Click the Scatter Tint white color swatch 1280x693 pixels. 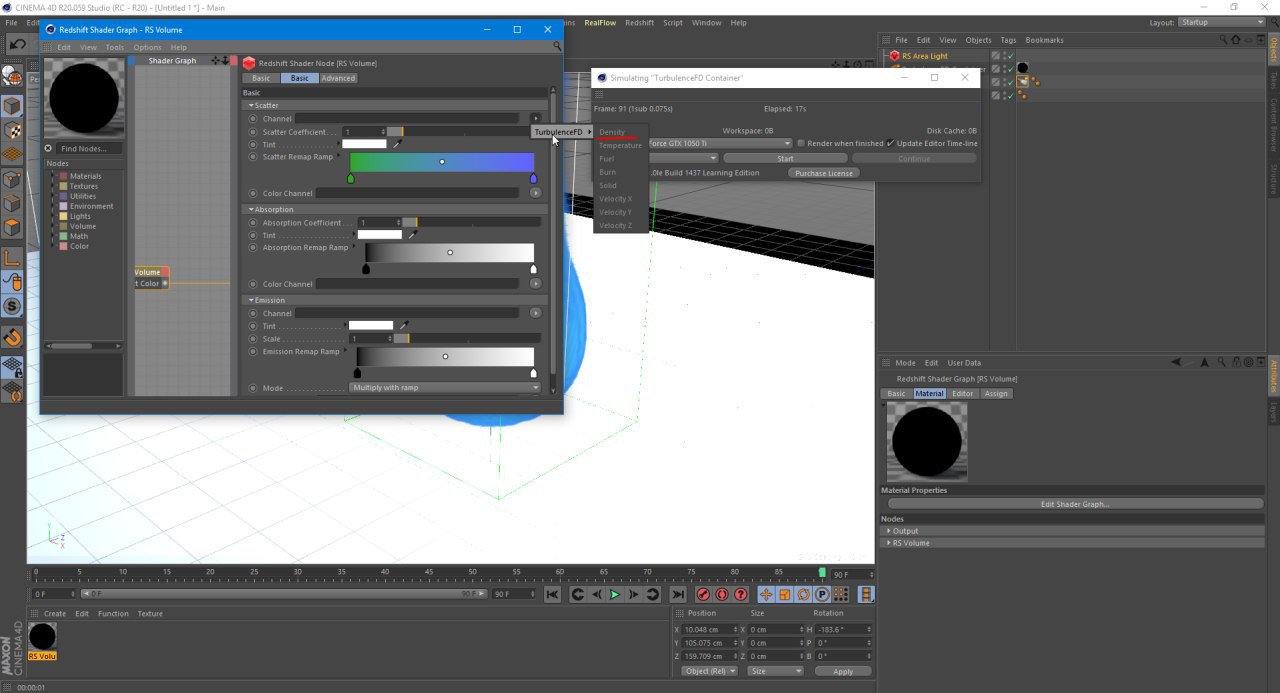(x=364, y=144)
